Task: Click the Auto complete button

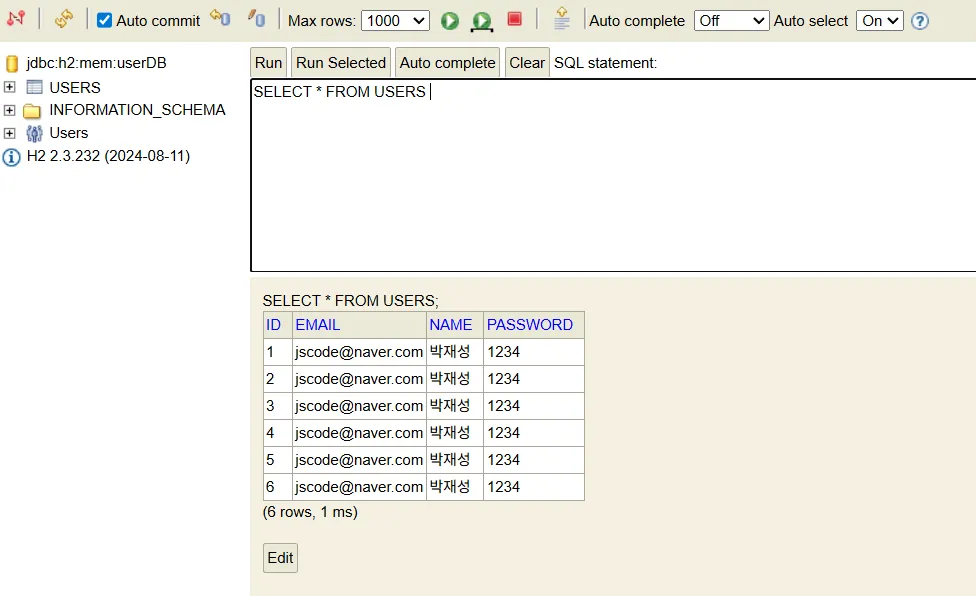Action: point(448,63)
